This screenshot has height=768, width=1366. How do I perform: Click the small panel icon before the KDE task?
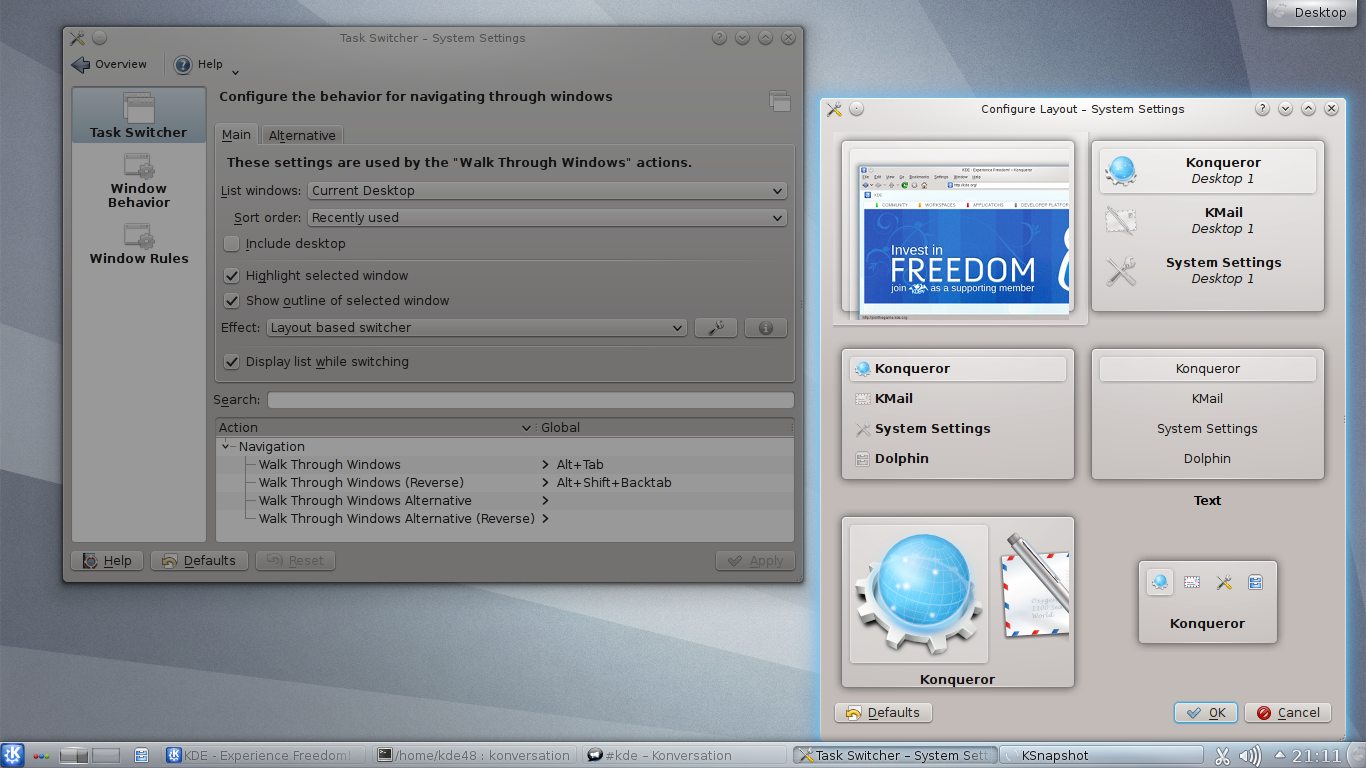(141, 755)
